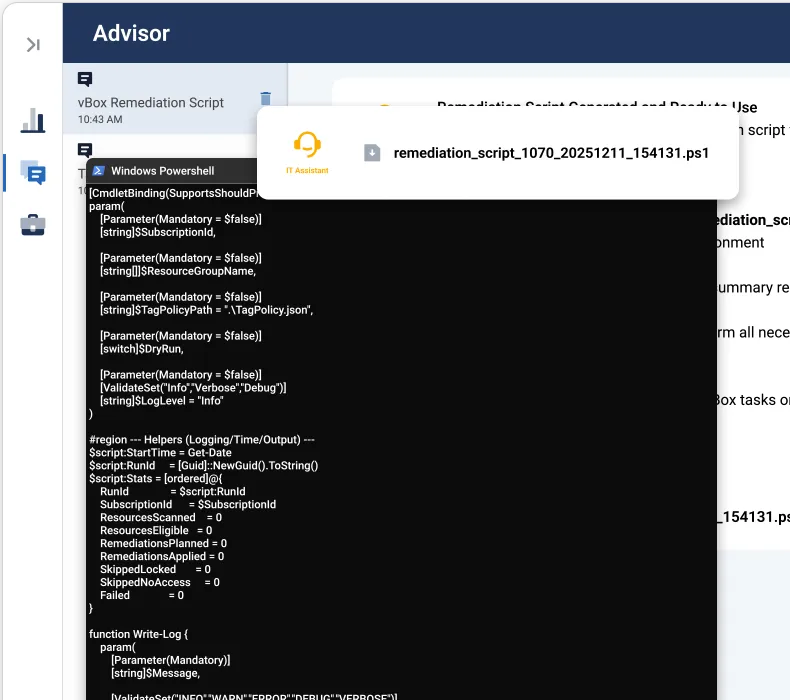Image resolution: width=790 pixels, height=700 pixels.
Task: Click the vBox Remediation Script chat icon
Action: point(85,79)
